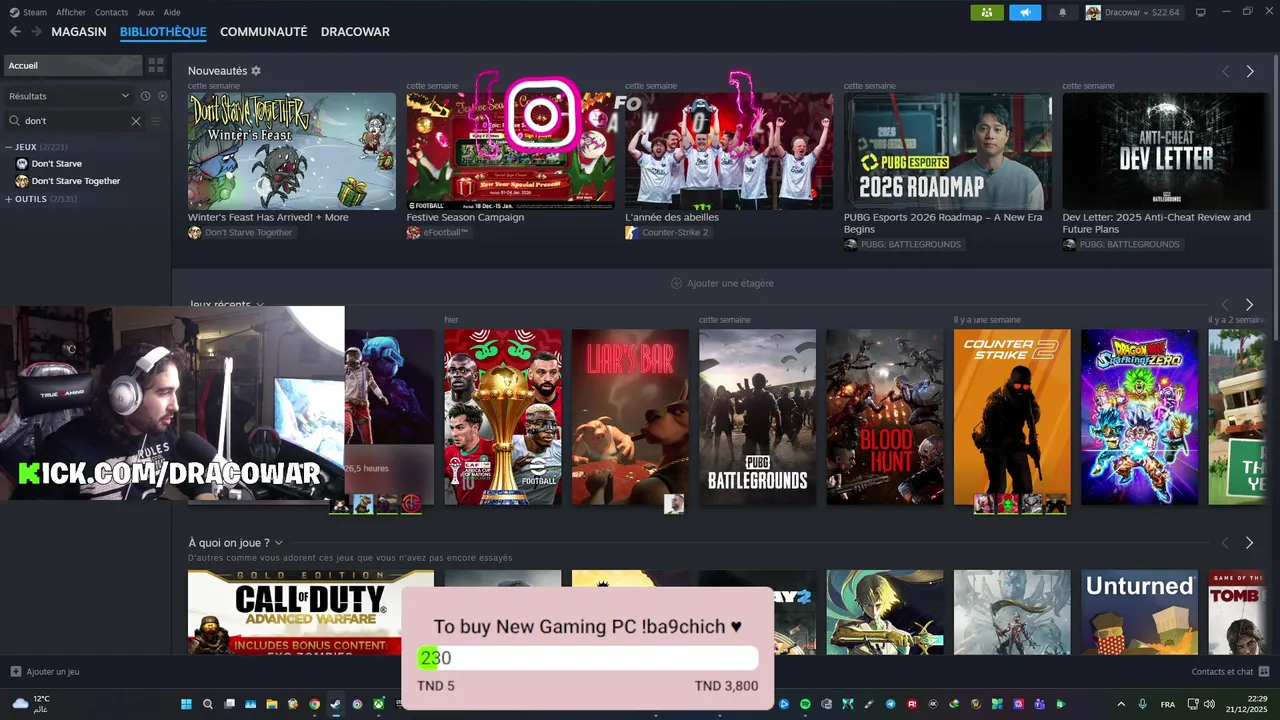Switch to the COMMUNAUTÉ tab
Image resolution: width=1280 pixels, height=720 pixels.
(264, 32)
